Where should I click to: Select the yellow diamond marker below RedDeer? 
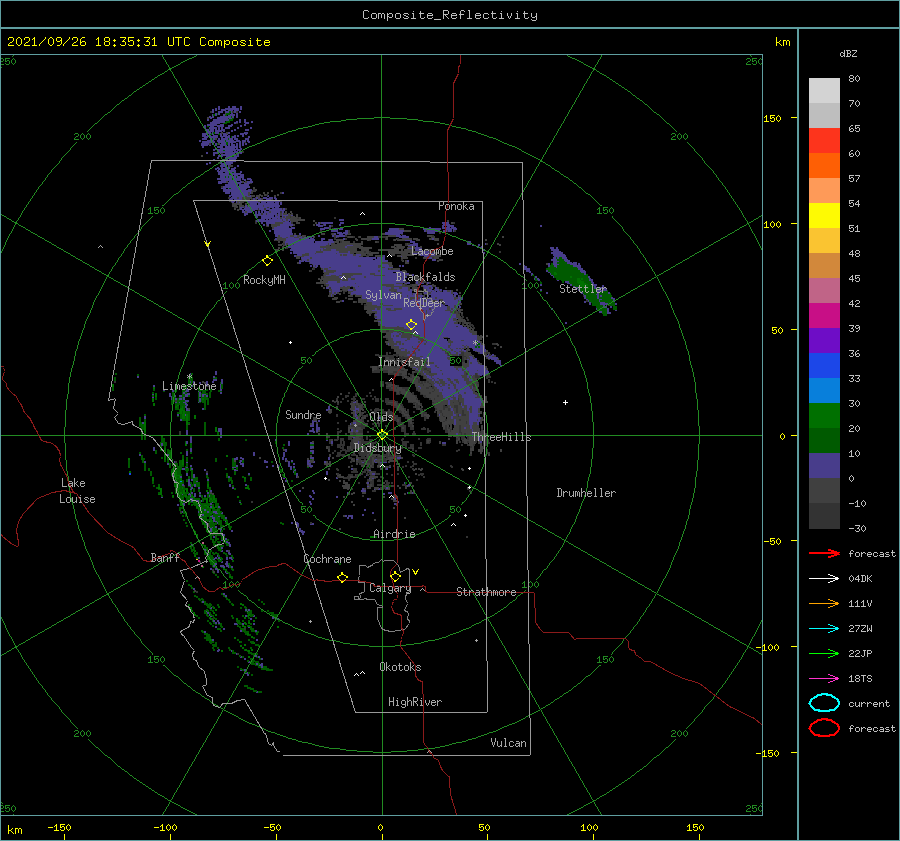[x=411, y=325]
